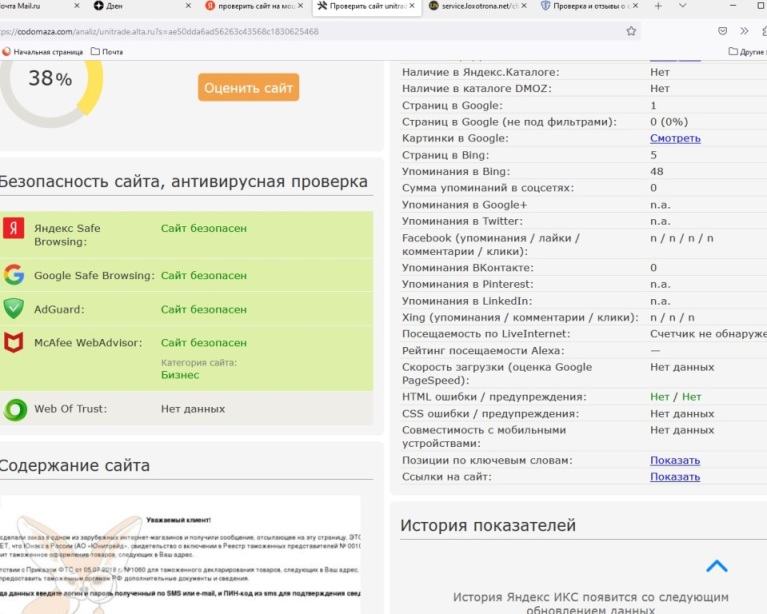Click the orange 'Оценить сайт' button
Screen dimensions: 767x614
point(248,88)
